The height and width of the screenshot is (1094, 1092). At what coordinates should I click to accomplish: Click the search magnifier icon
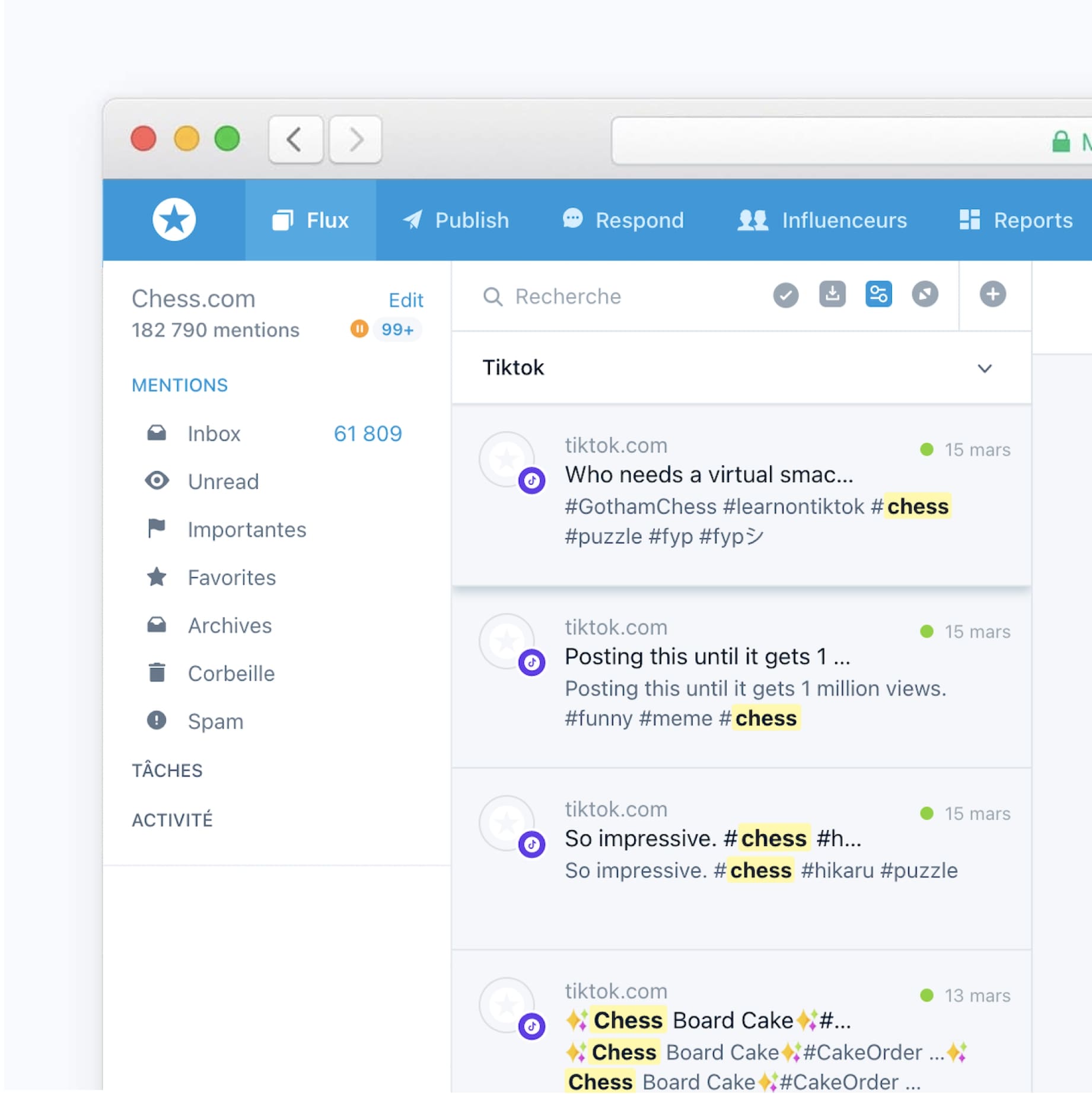point(493,297)
